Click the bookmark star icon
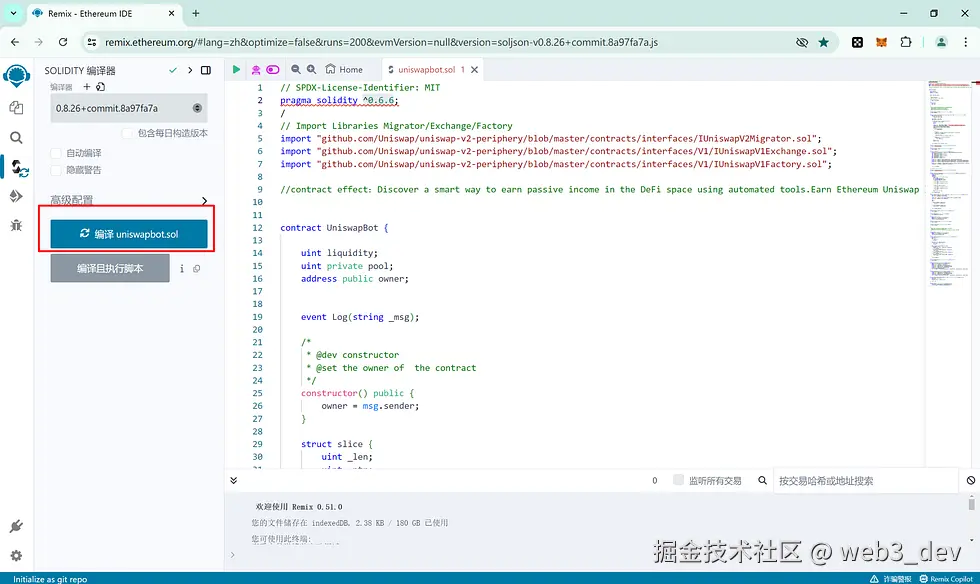The image size is (980, 584). (x=824, y=42)
